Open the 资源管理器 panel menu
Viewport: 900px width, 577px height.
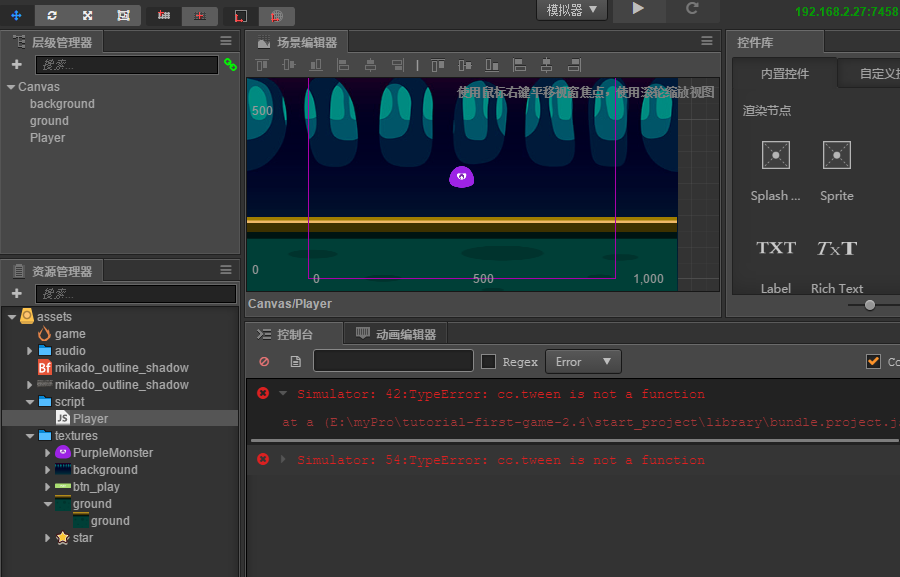click(226, 270)
